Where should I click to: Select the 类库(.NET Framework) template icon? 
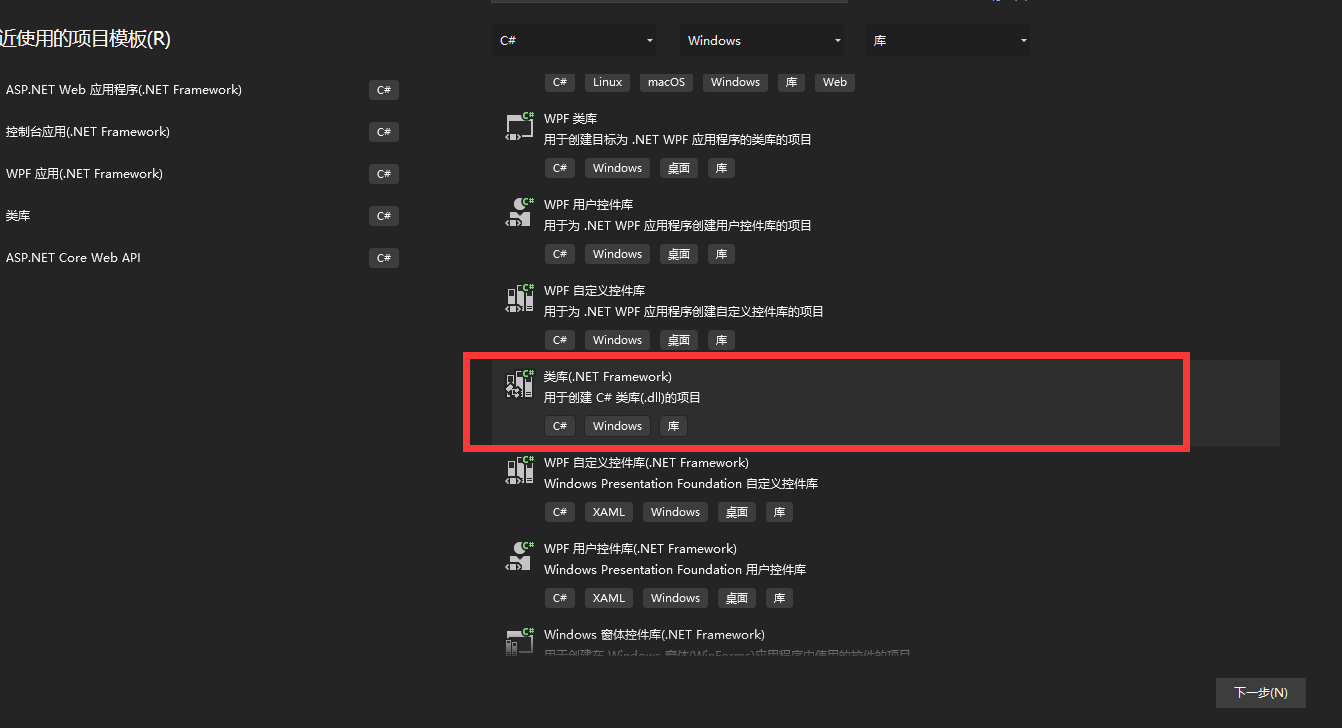pyautogui.click(x=519, y=384)
